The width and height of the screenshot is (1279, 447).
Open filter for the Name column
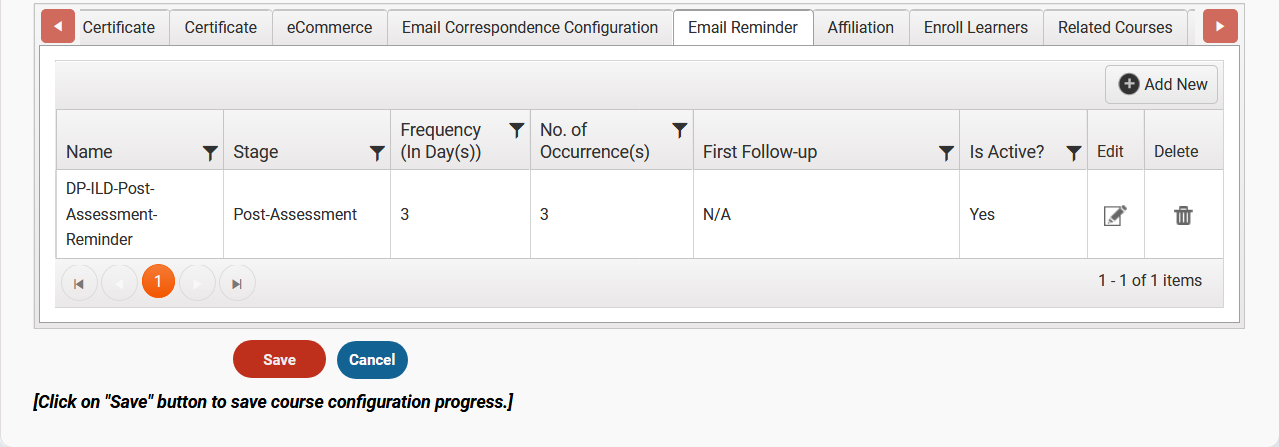click(x=210, y=153)
